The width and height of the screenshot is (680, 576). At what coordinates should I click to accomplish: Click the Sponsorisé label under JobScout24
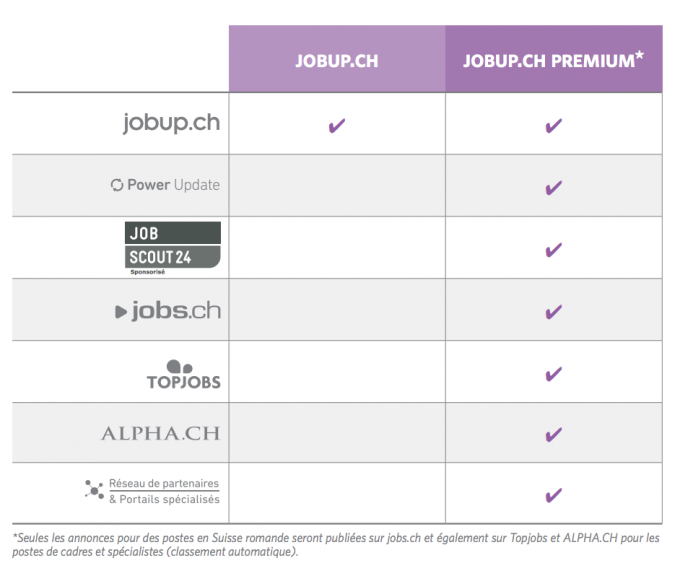point(147,272)
